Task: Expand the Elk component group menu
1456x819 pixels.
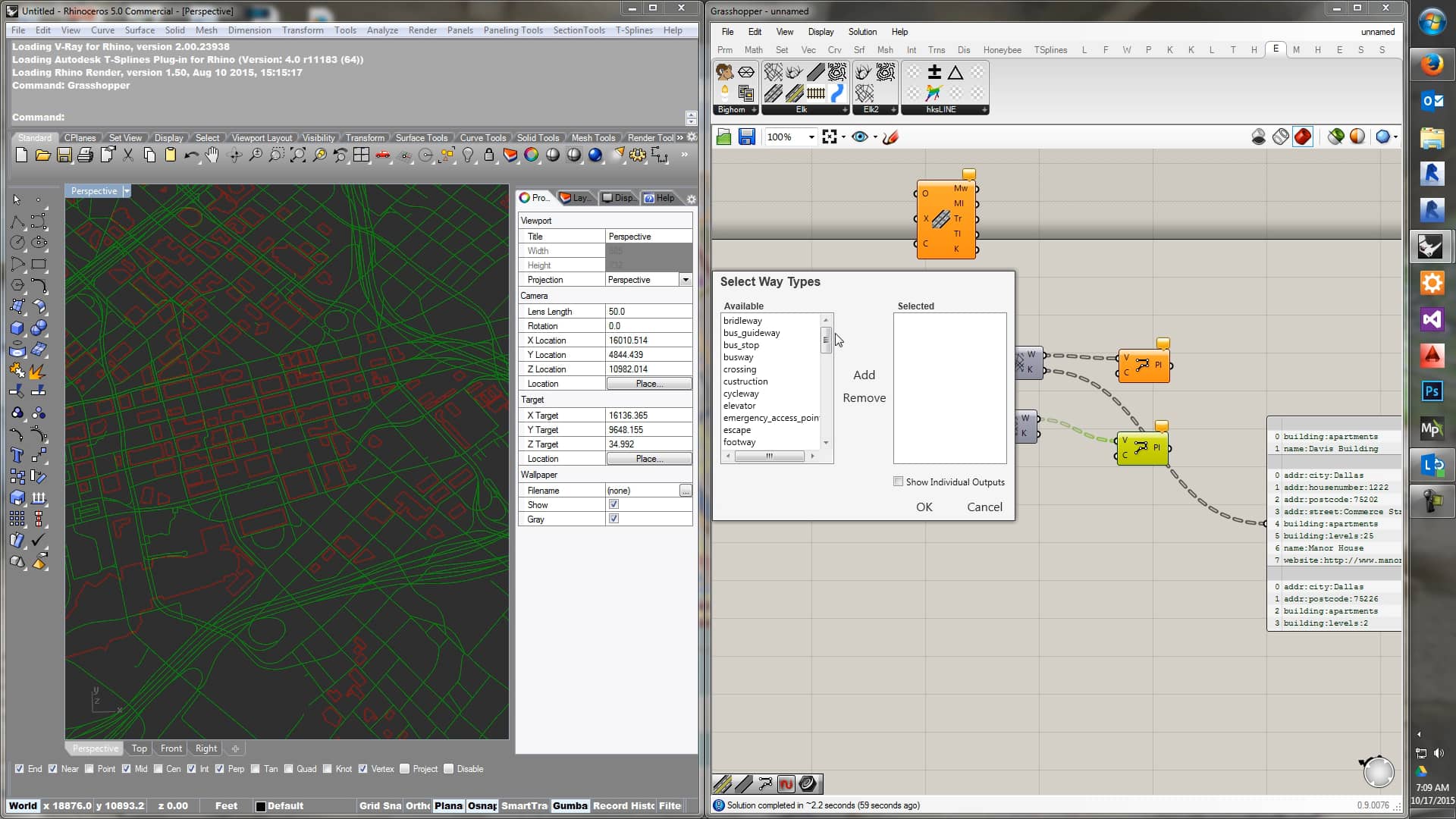Action: (844, 111)
